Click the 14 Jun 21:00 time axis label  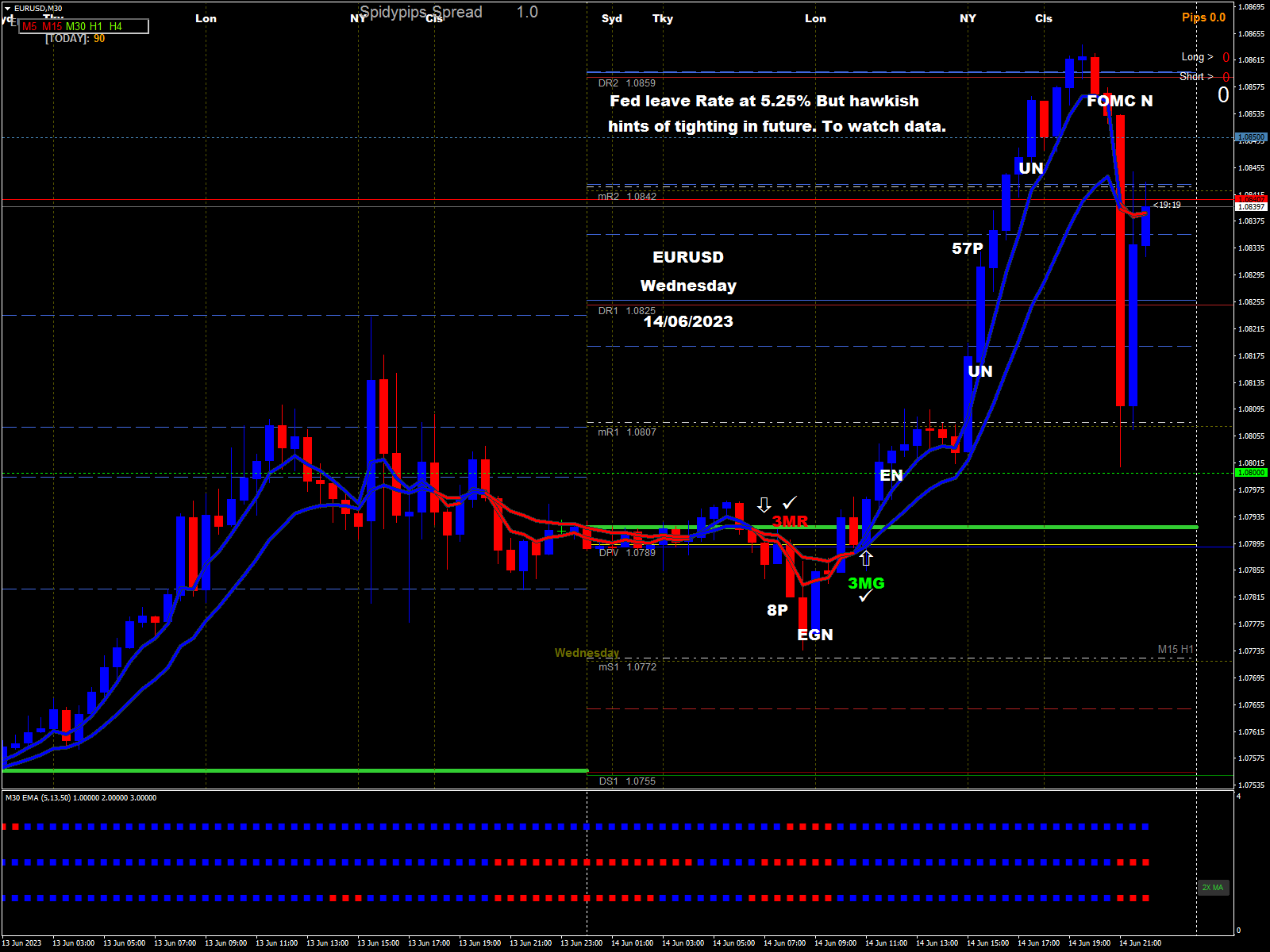(x=1140, y=943)
